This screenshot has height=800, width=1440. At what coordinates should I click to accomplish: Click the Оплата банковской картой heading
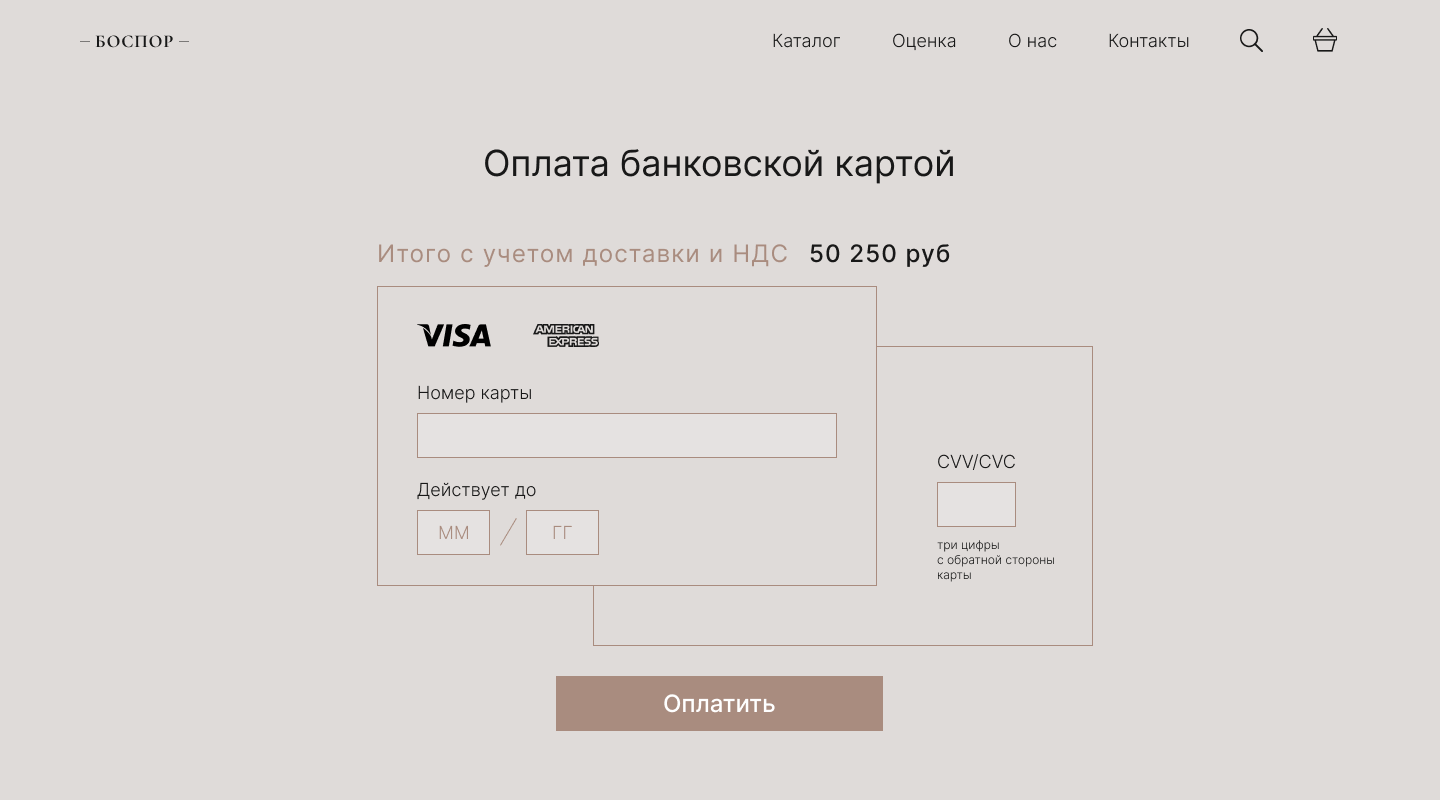tap(719, 164)
